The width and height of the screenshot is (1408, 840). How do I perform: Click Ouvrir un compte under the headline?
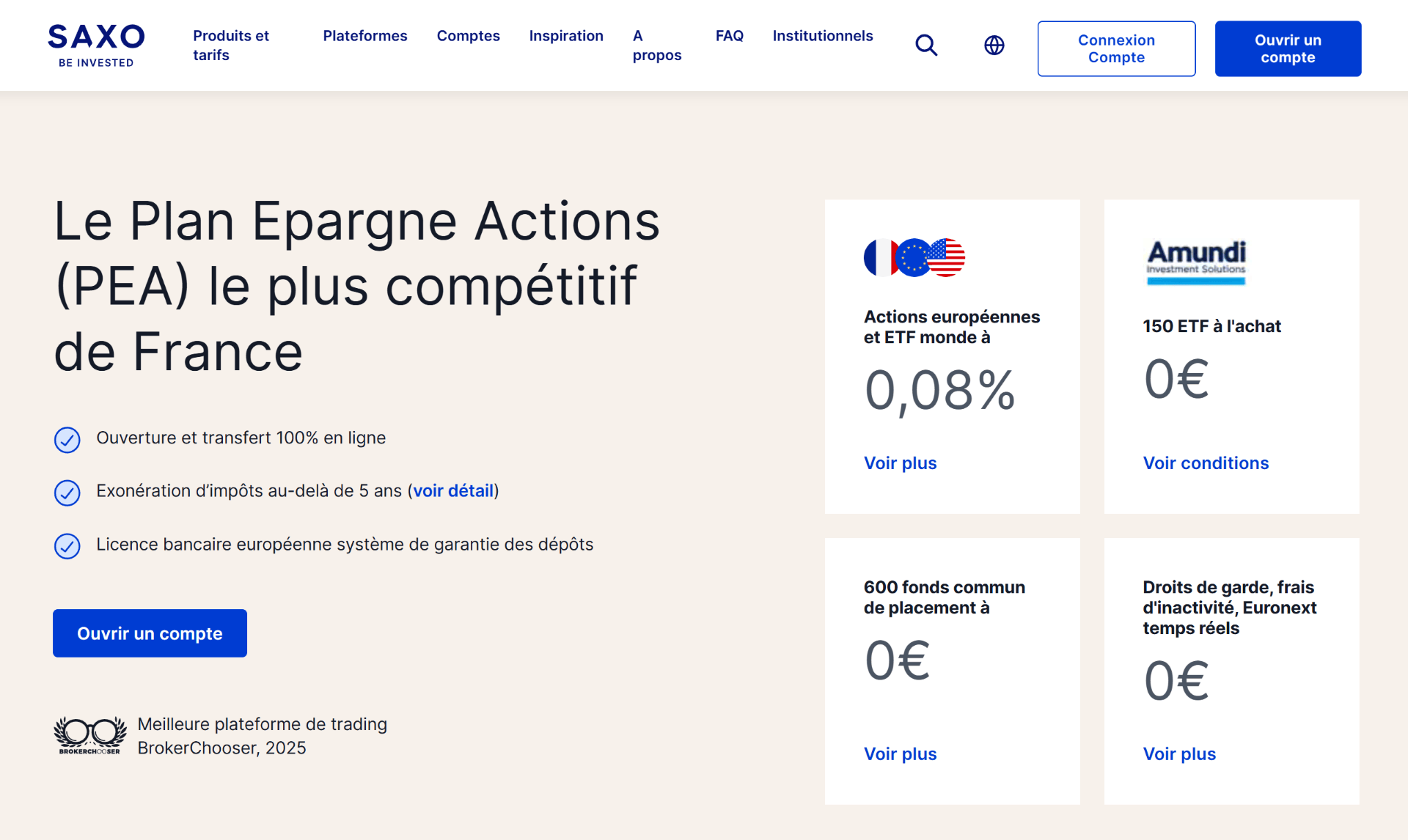[x=150, y=633]
